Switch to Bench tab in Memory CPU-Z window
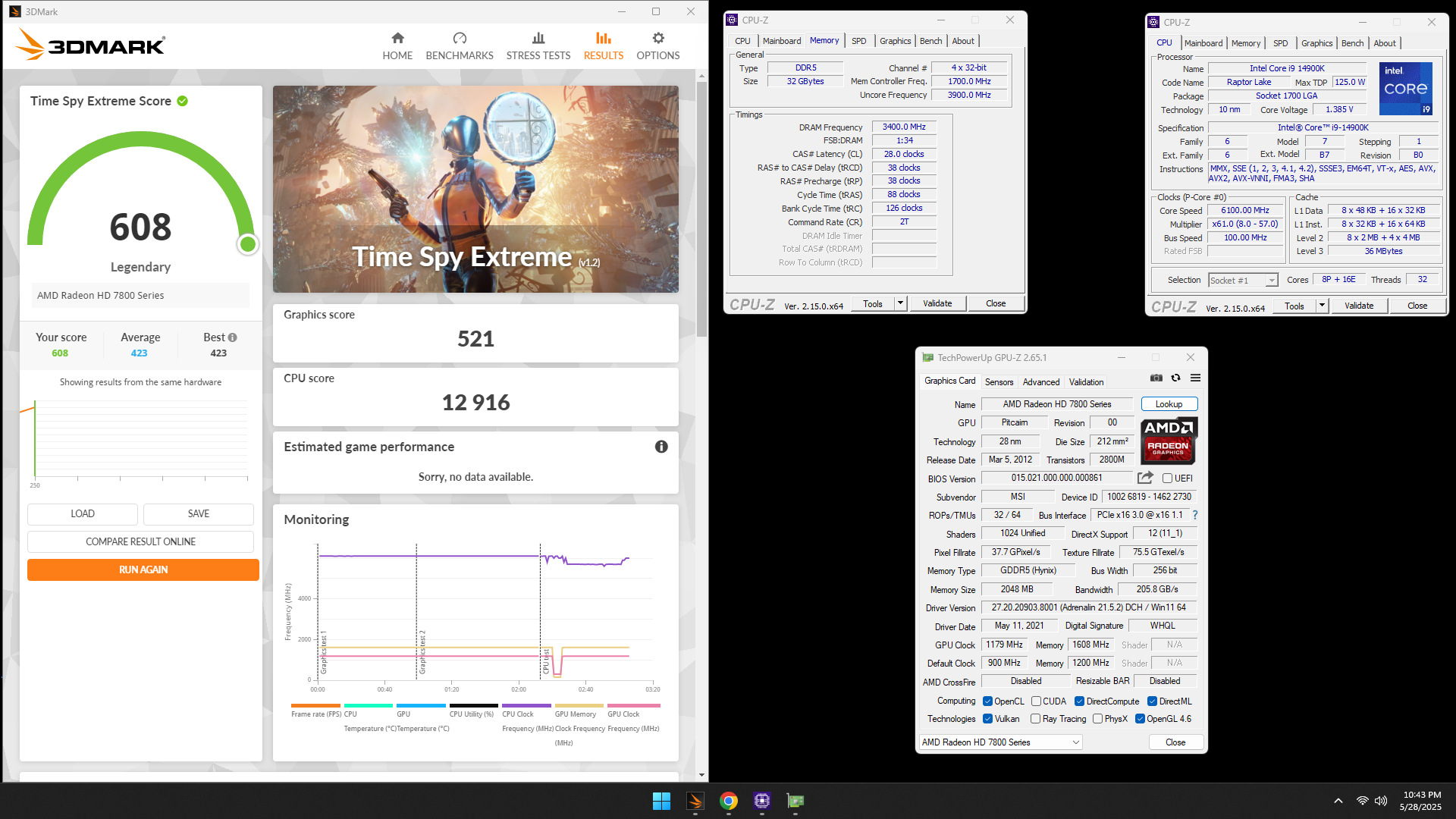 tap(930, 41)
